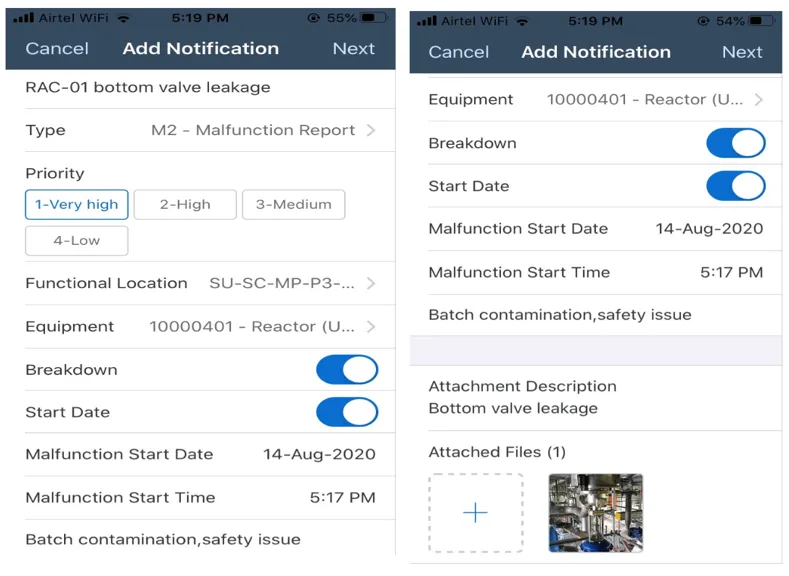Viewport: 789px width, 576px height.
Task: Tap the Attached Files (1) label
Action: coord(497,452)
